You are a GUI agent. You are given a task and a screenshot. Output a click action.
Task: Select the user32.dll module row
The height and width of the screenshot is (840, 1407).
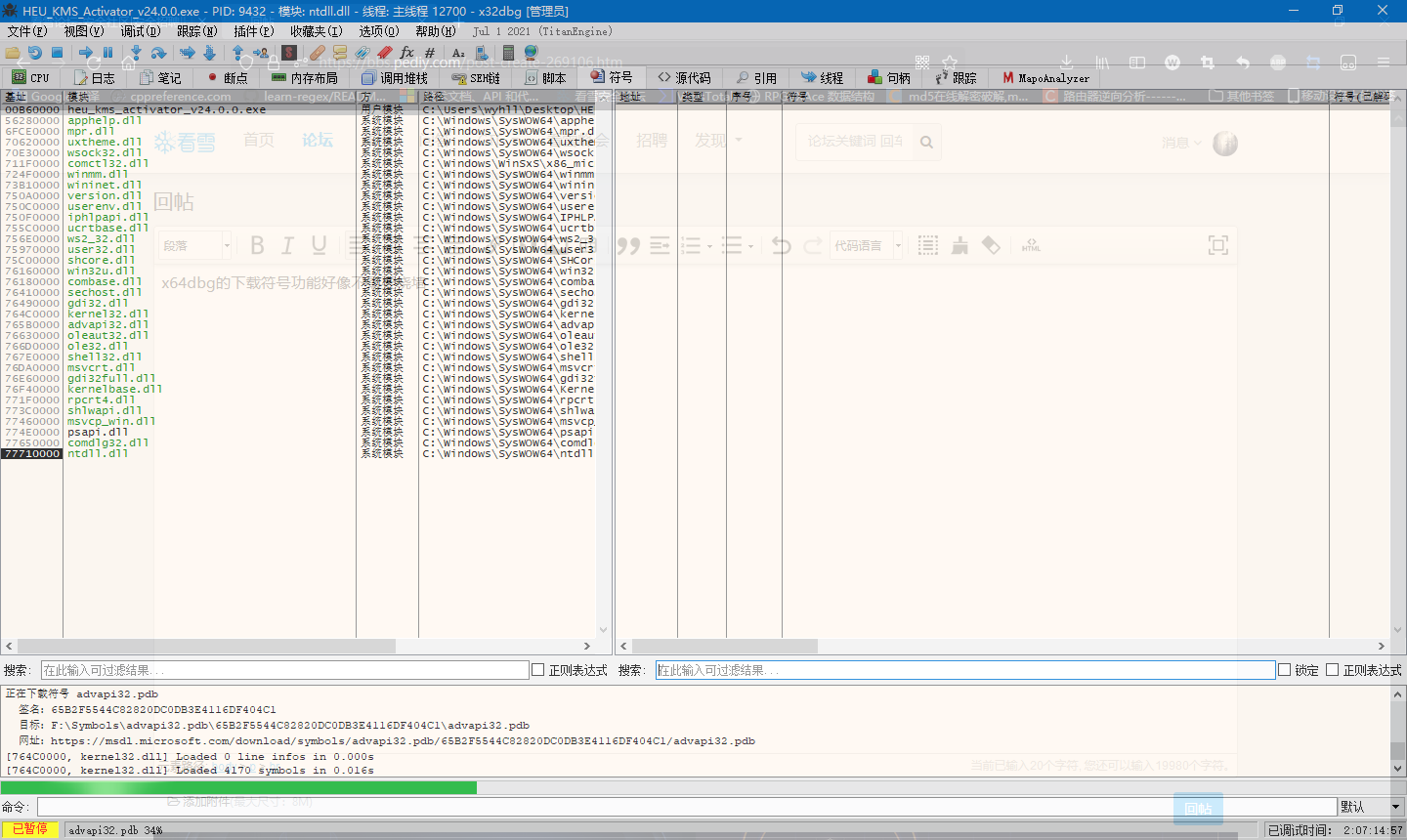[297, 250]
